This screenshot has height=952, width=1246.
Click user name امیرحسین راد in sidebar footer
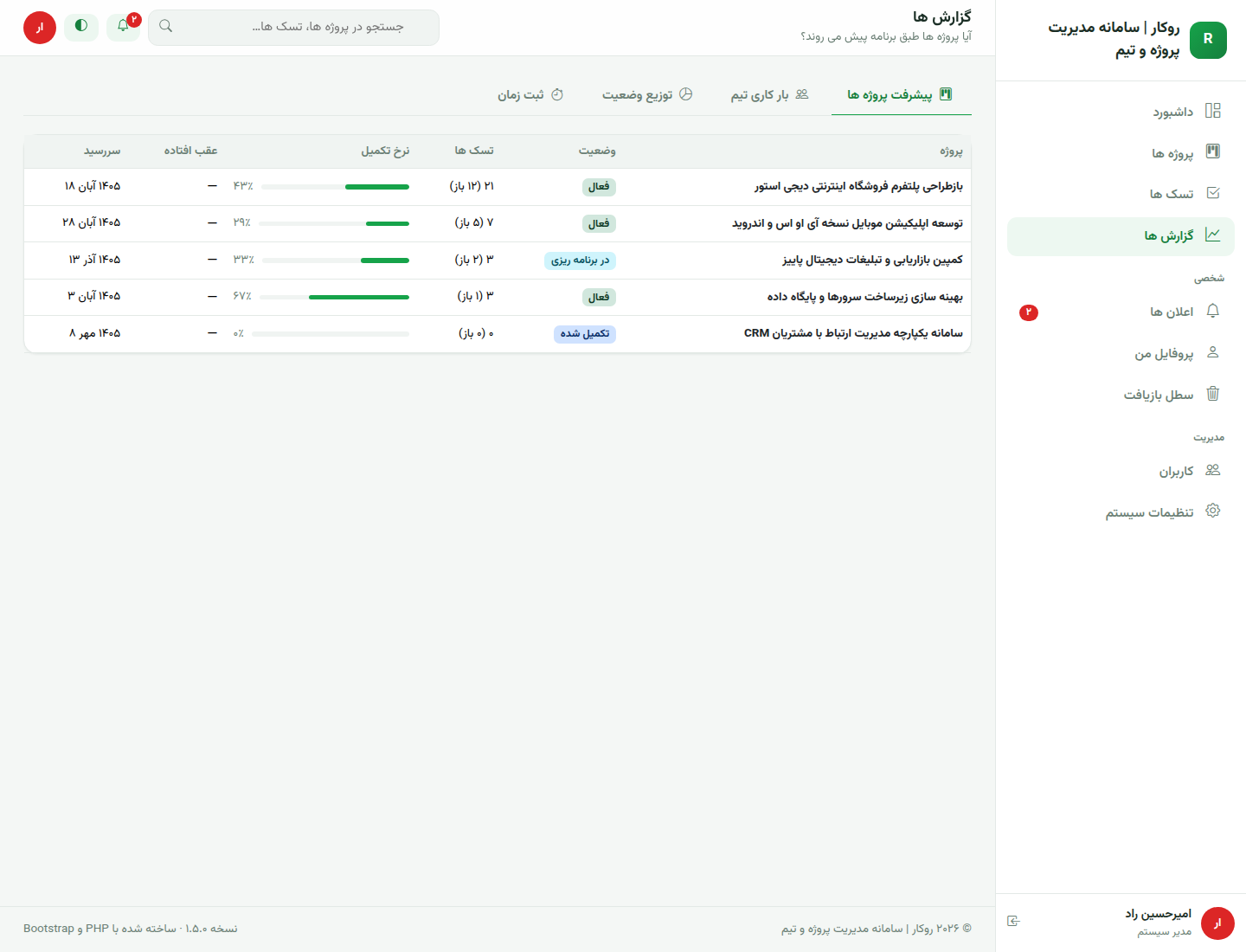coord(1158,914)
